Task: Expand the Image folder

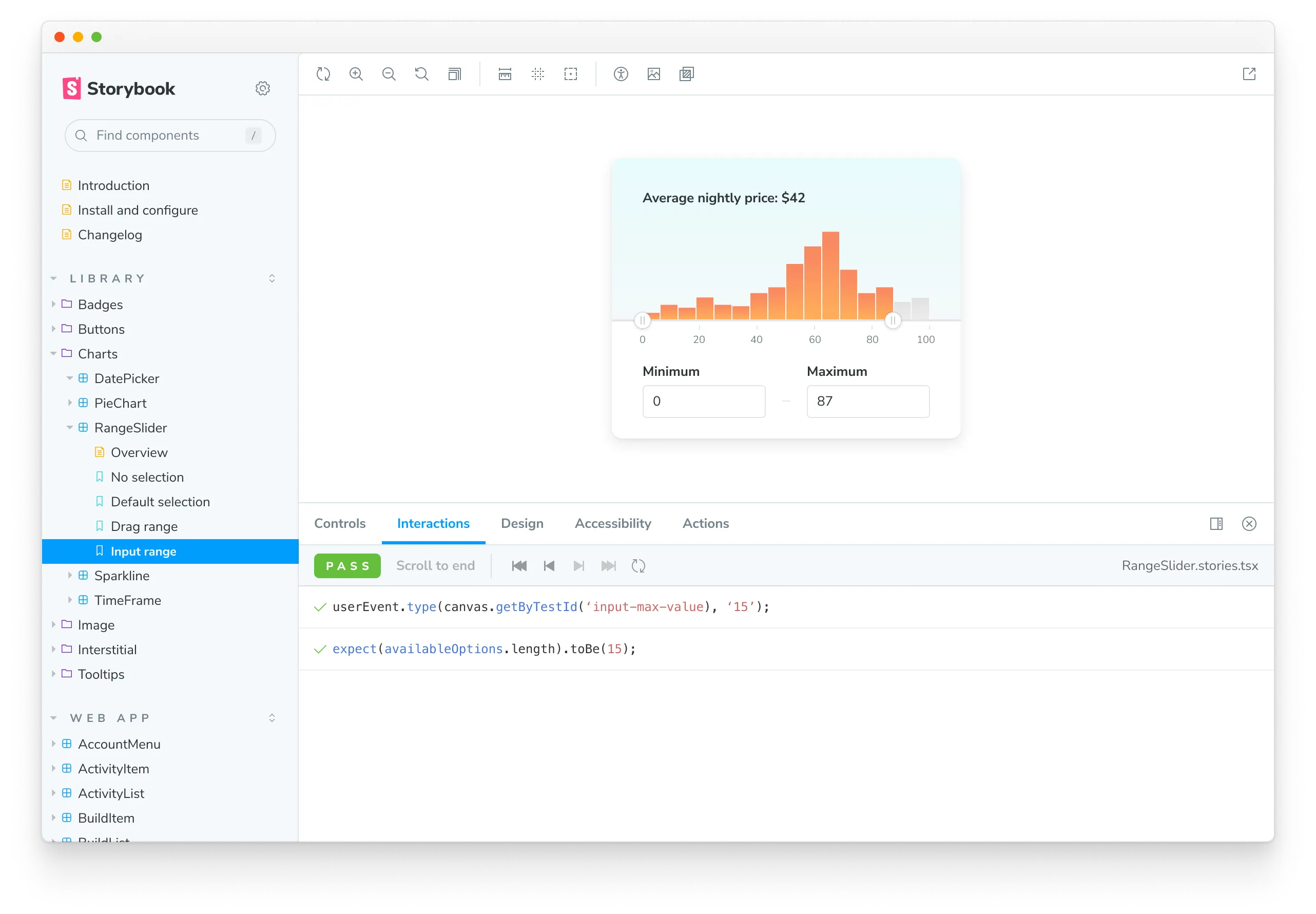Action: click(x=53, y=624)
